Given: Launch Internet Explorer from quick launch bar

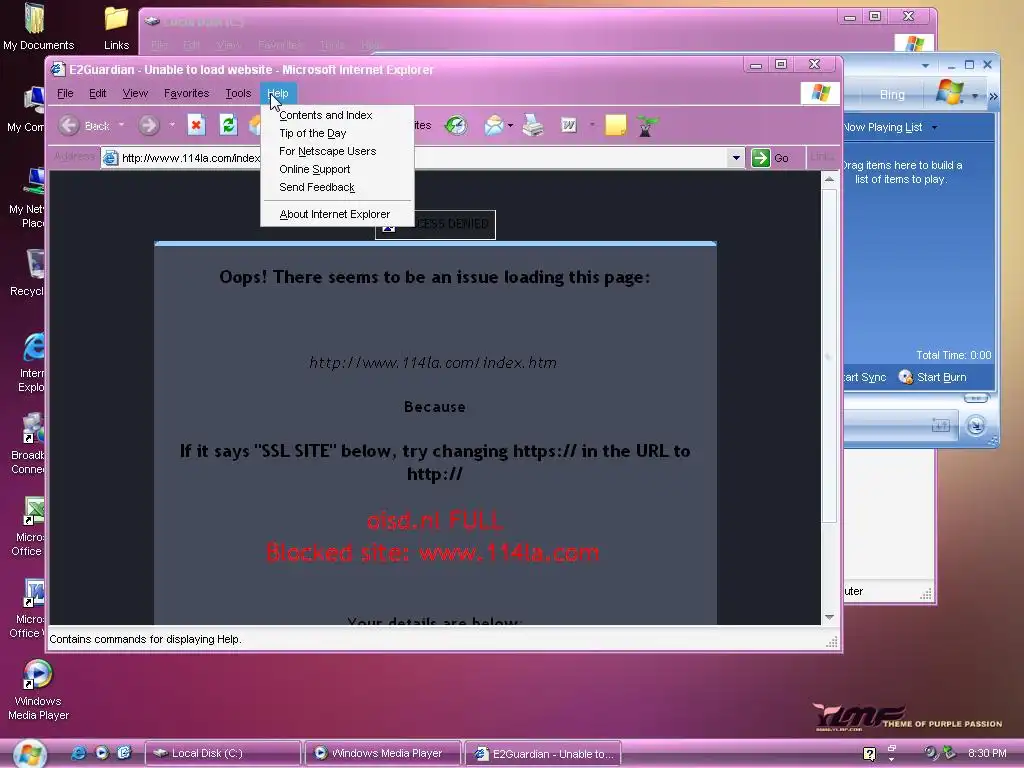Looking at the screenshot, I should [78, 753].
